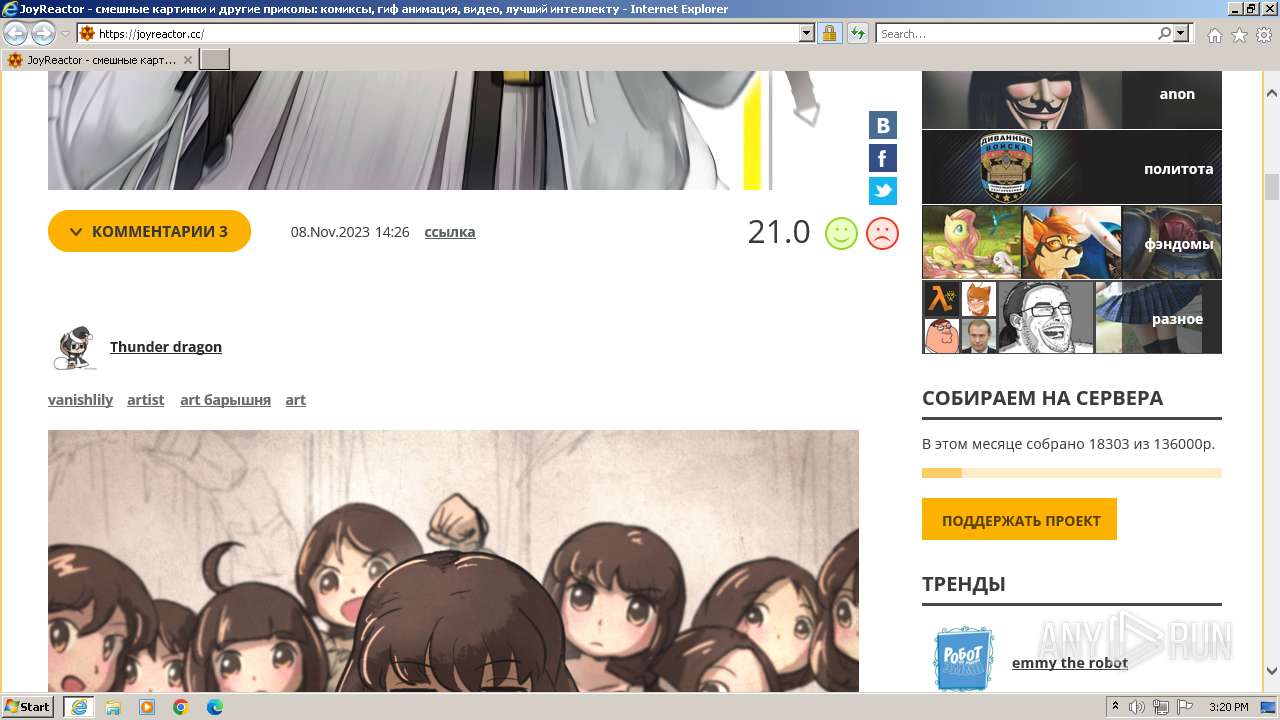Launch Chrome from taskbar
The image size is (1280, 720).
181,707
